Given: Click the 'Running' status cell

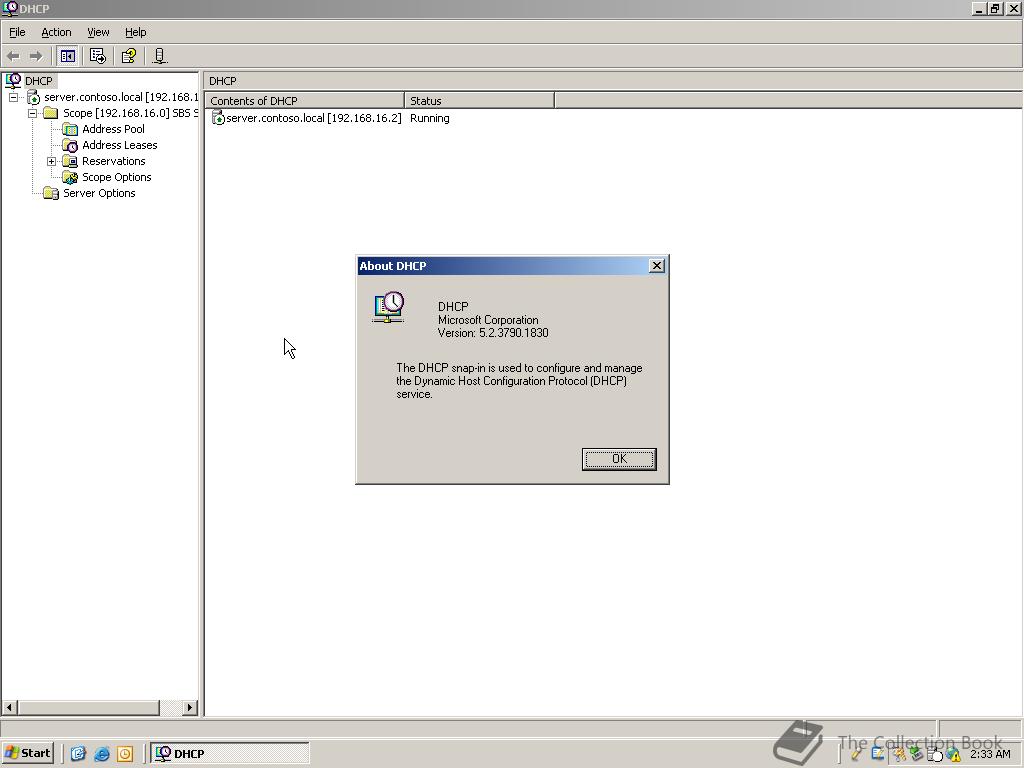Looking at the screenshot, I should [430, 118].
